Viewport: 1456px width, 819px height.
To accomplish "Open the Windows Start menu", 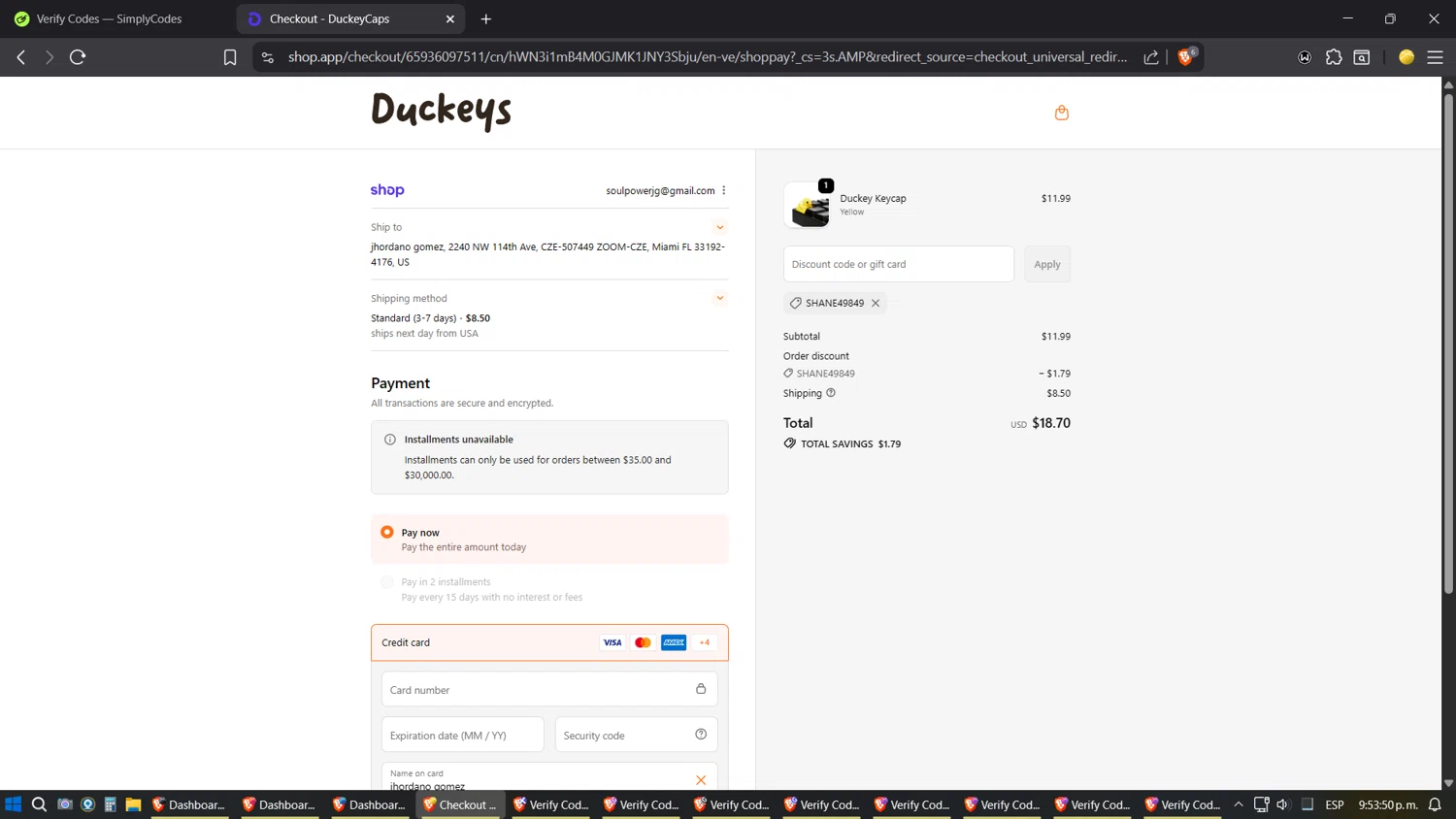I will pyautogui.click(x=14, y=804).
